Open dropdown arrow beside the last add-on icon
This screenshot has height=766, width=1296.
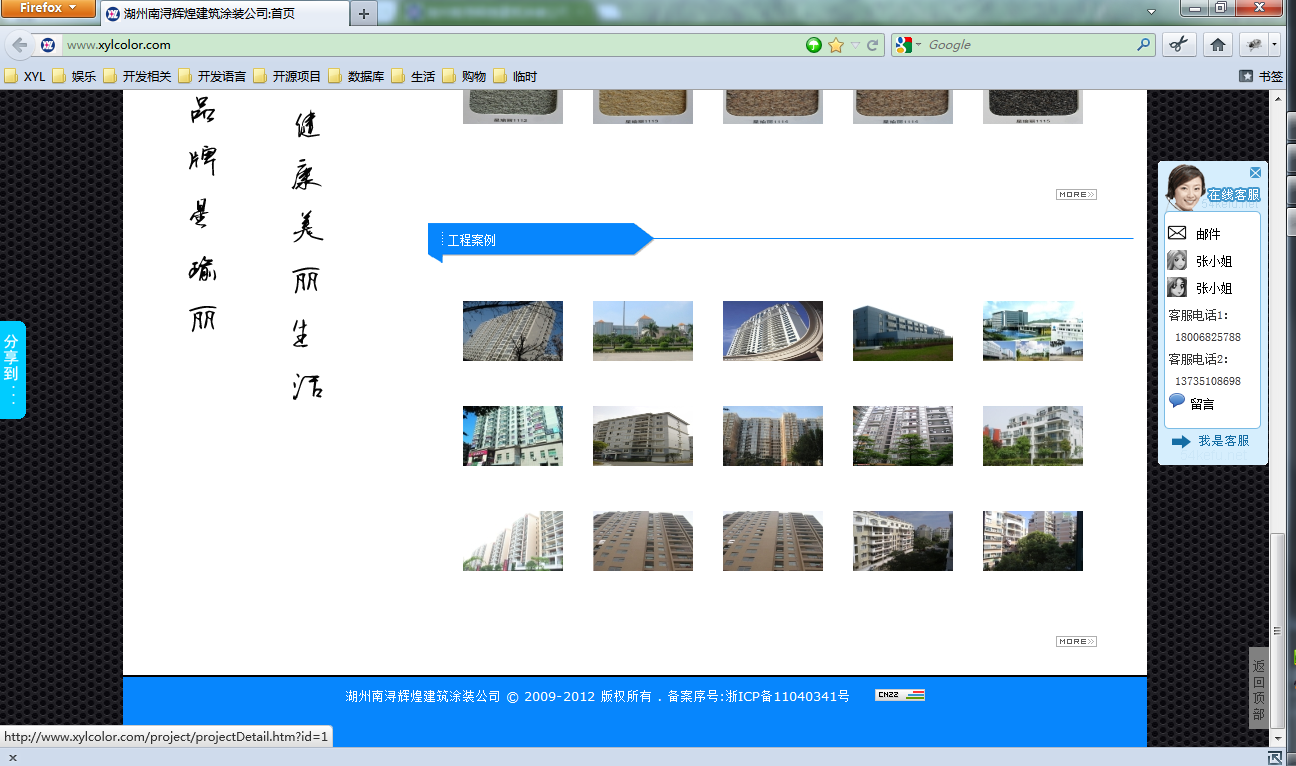pyautogui.click(x=1275, y=45)
